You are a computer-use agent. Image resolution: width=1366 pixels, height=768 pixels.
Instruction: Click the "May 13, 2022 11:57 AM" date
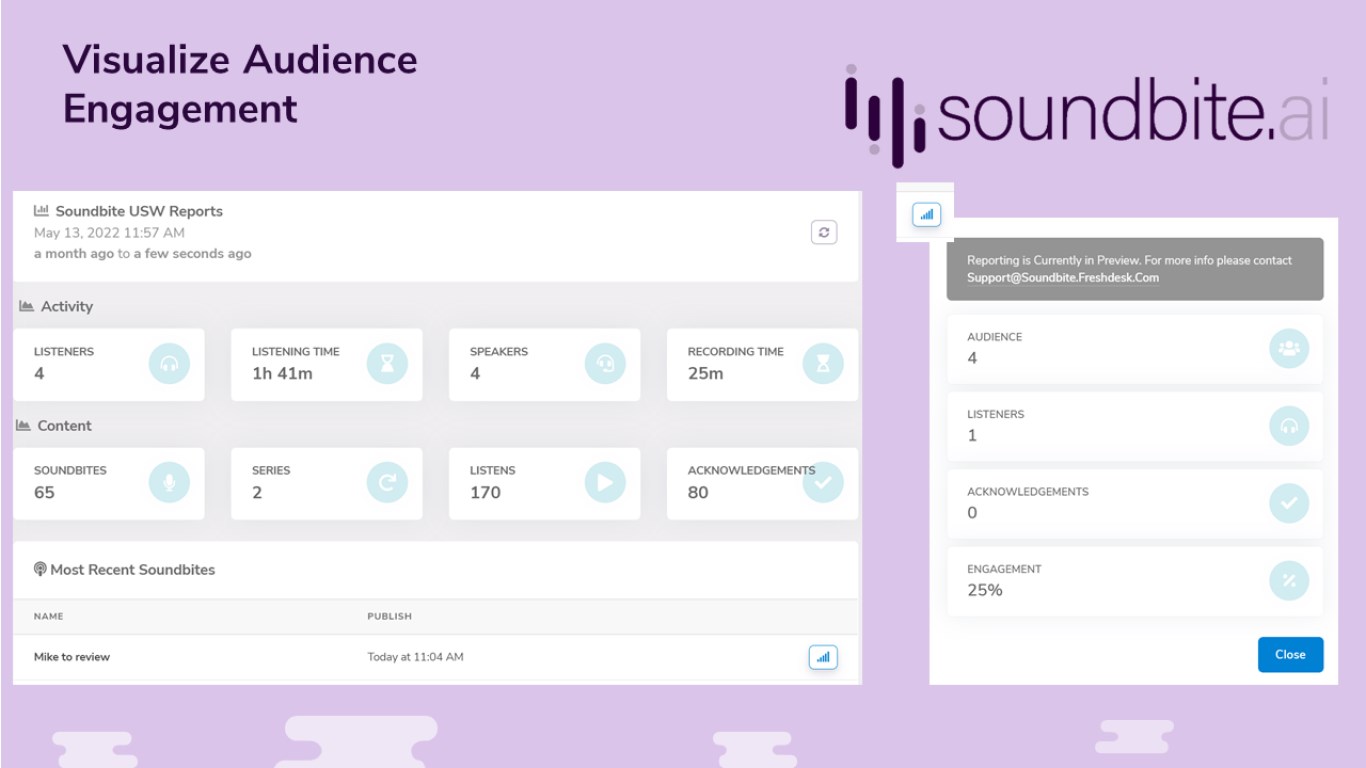109,233
